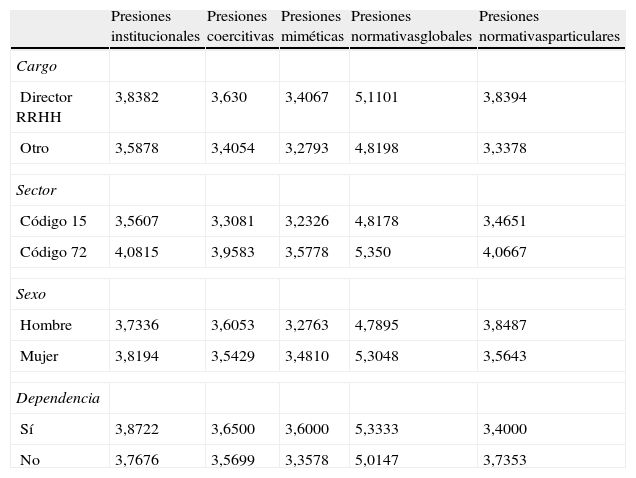Click the Presiones institucionales column header
Image resolution: width=636 pixels, height=478 pixels.
point(155,26)
